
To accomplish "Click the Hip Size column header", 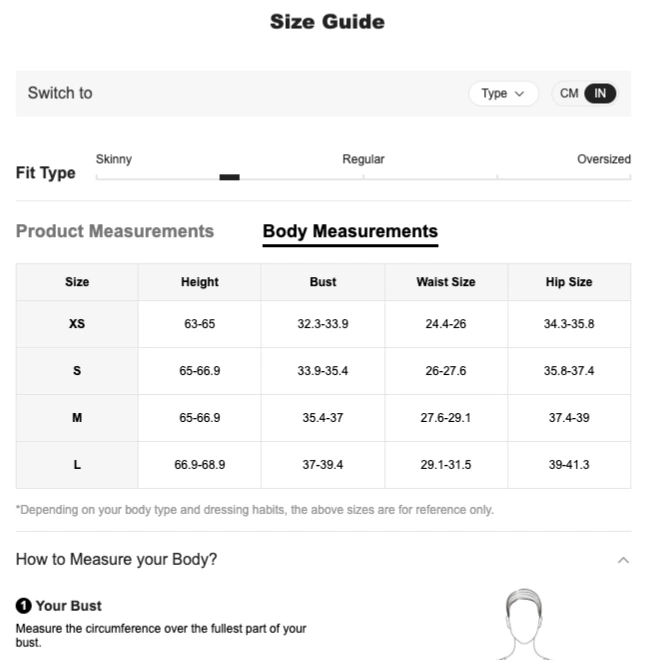I will (569, 282).
